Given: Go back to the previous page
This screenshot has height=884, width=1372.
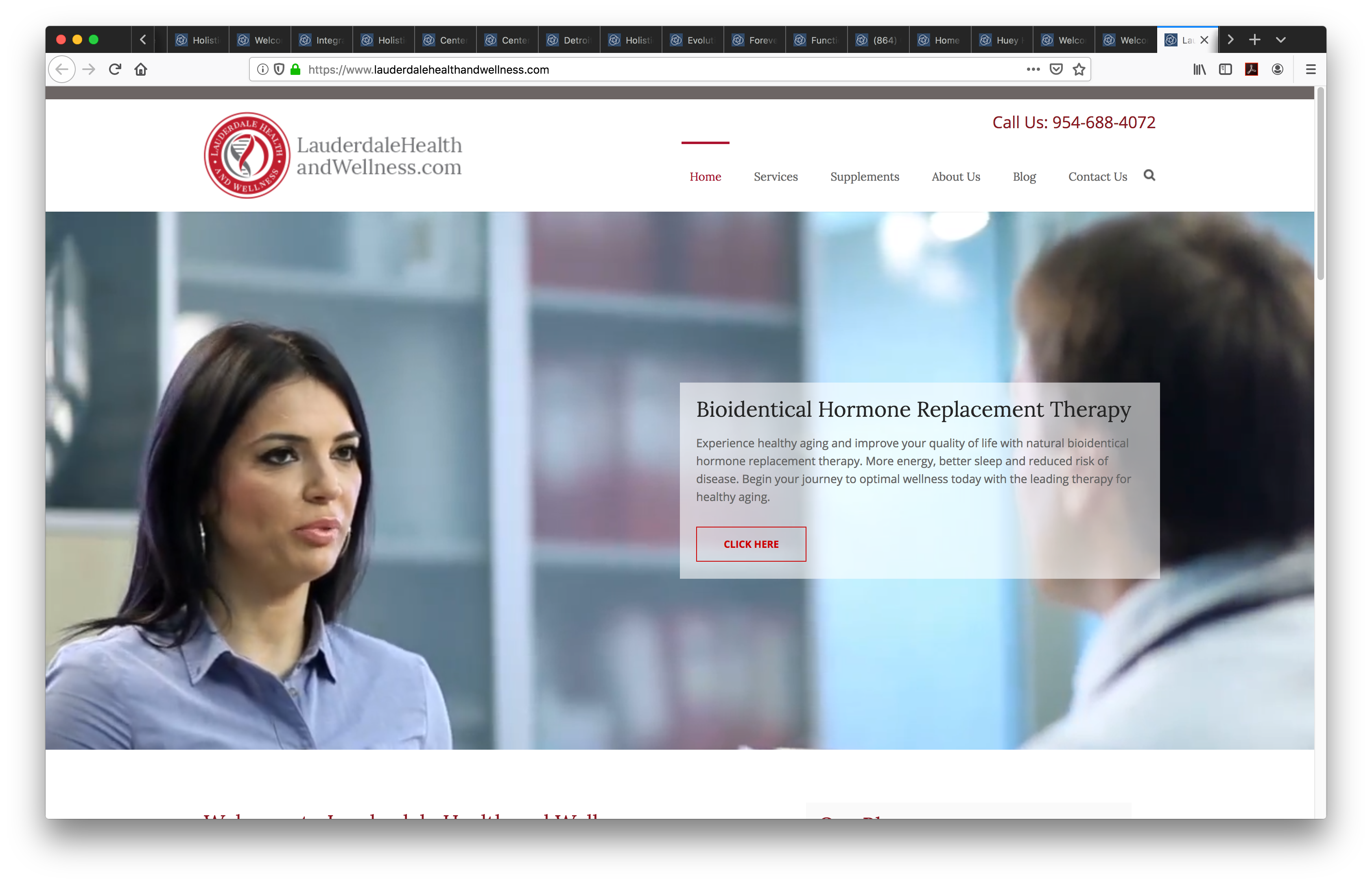Looking at the screenshot, I should click(x=62, y=70).
